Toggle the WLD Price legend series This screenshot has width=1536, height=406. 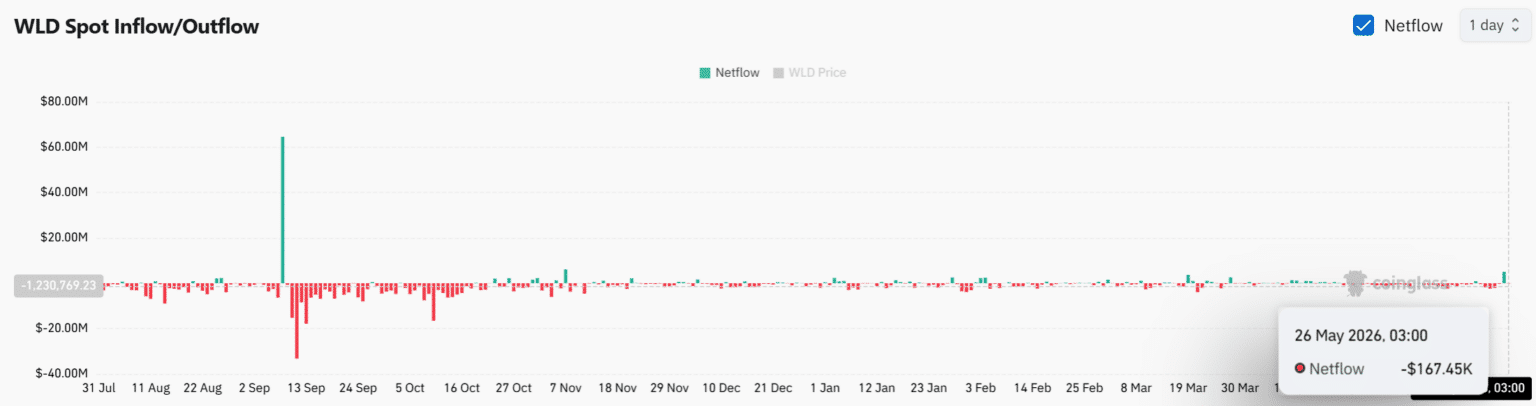[x=809, y=73]
